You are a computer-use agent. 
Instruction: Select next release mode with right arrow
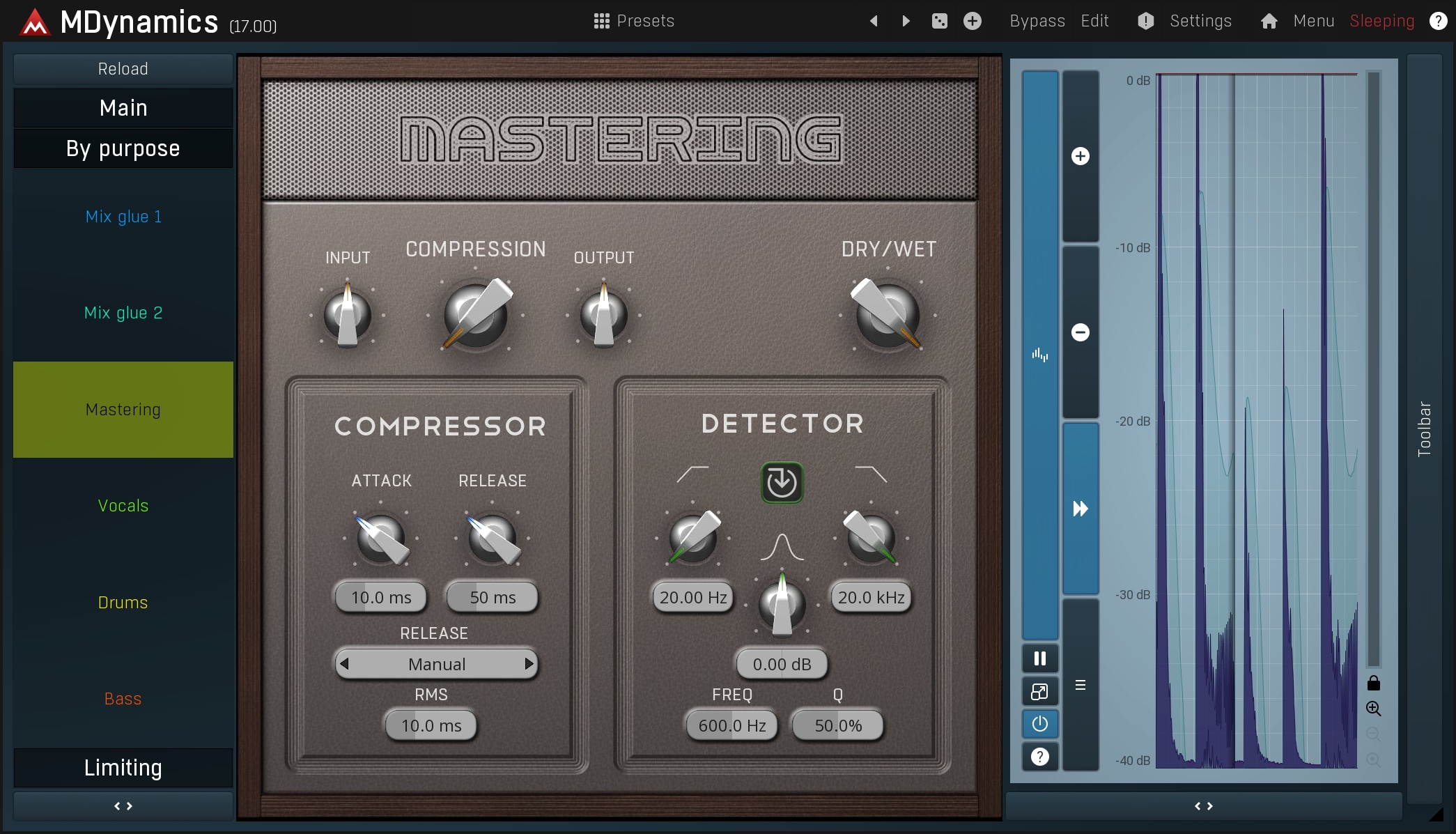529,664
